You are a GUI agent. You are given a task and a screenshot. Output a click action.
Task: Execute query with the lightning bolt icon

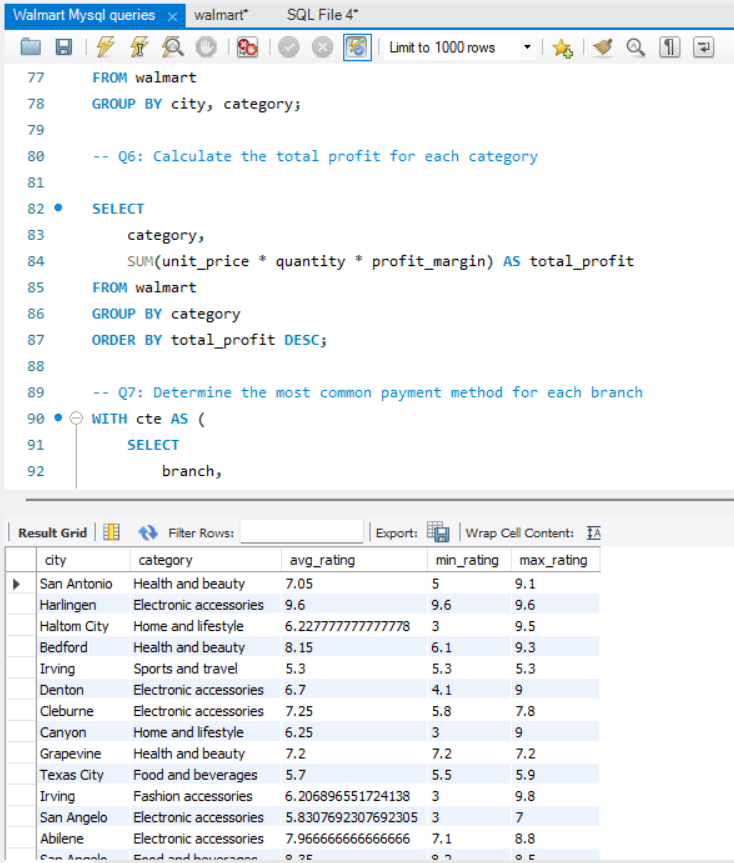pos(106,47)
